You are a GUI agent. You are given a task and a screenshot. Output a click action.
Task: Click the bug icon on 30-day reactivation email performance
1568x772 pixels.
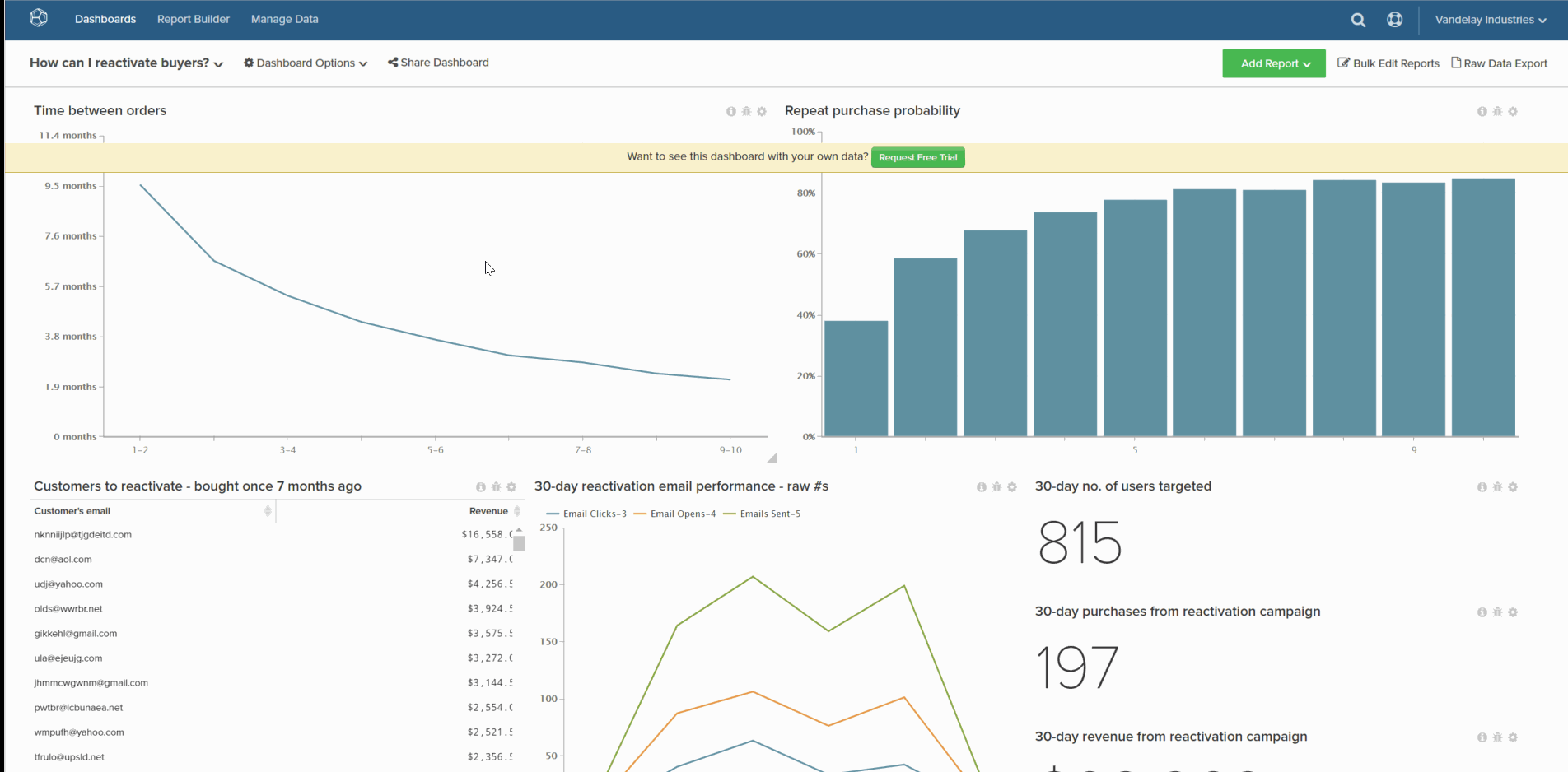pos(996,486)
